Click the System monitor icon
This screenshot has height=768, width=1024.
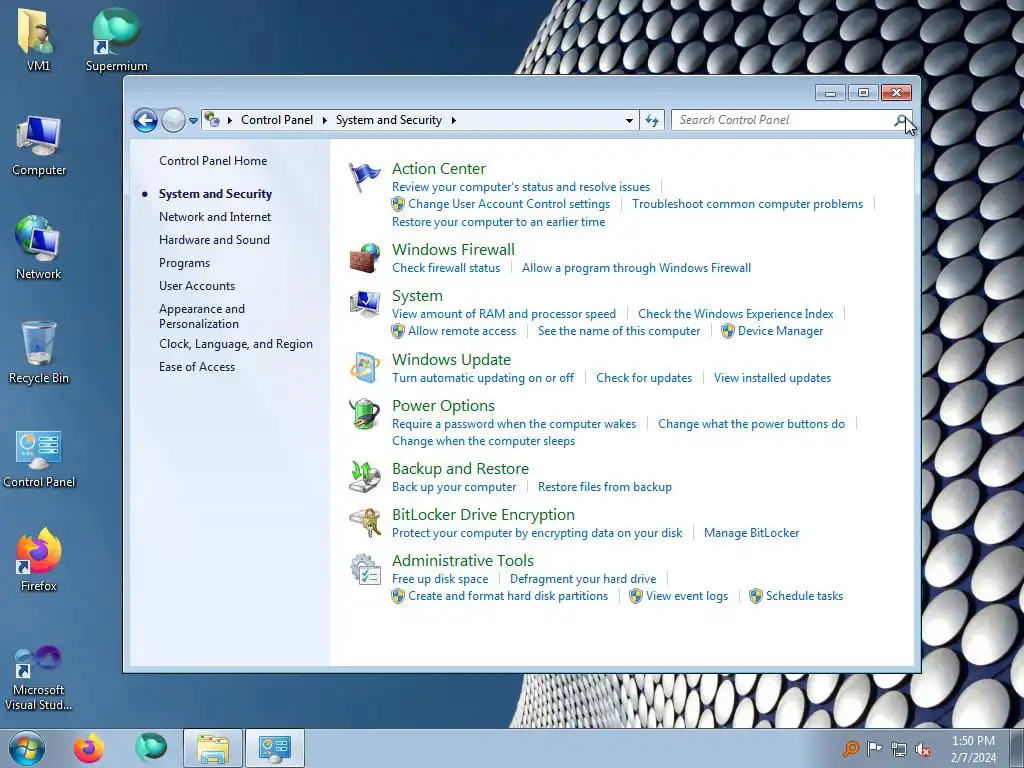click(x=364, y=304)
